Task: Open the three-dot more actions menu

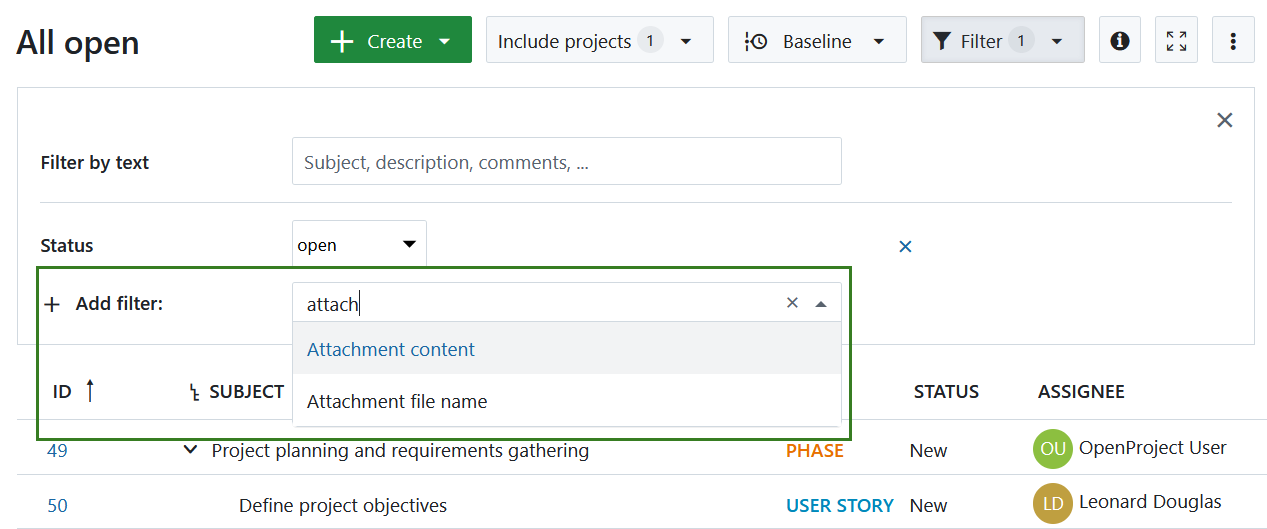Action: pyautogui.click(x=1233, y=40)
